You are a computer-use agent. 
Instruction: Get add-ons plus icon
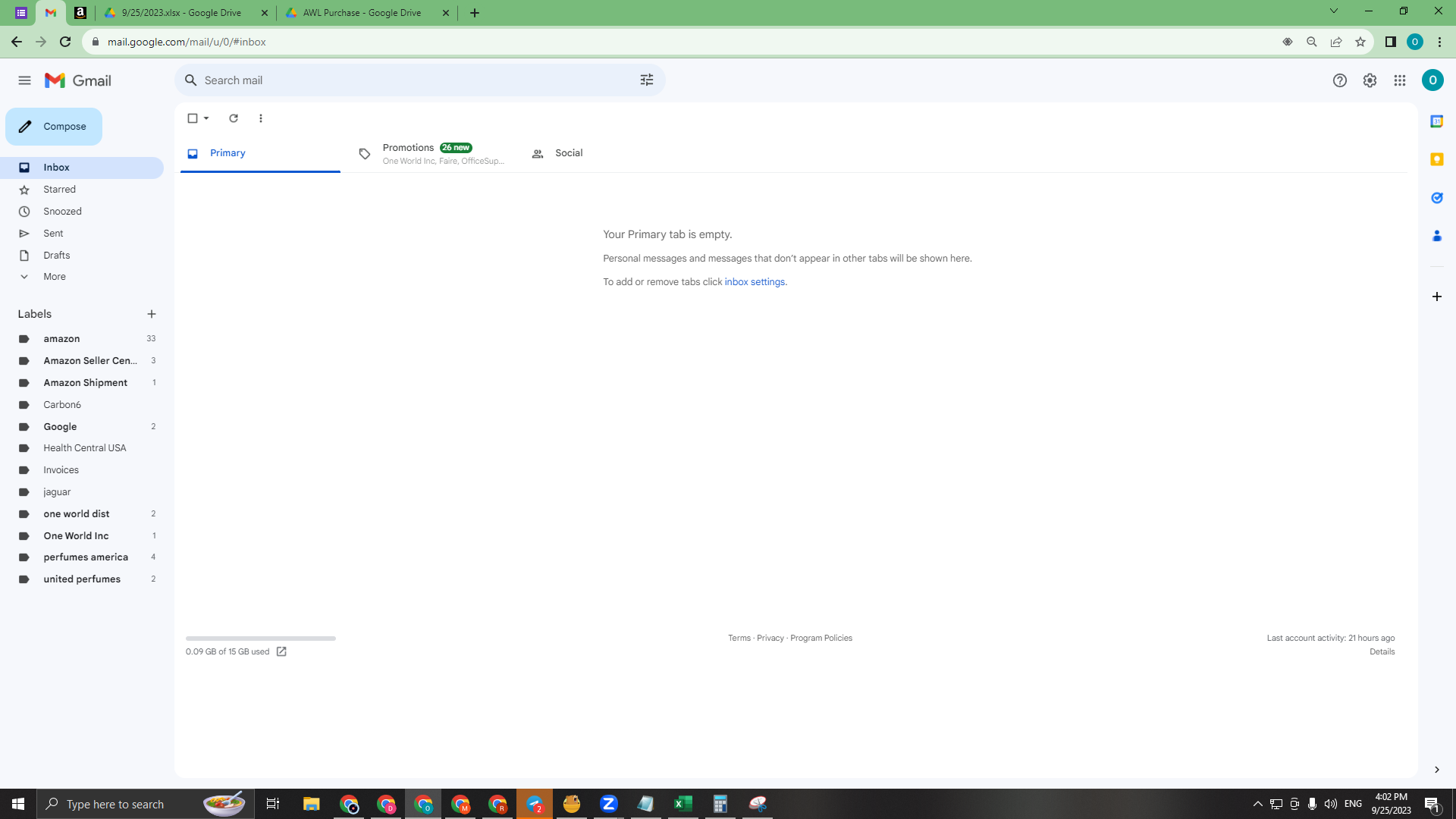tap(1436, 297)
